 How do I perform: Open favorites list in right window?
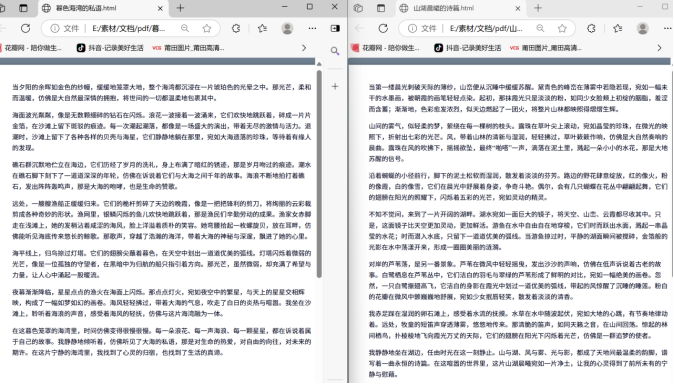coord(618,28)
